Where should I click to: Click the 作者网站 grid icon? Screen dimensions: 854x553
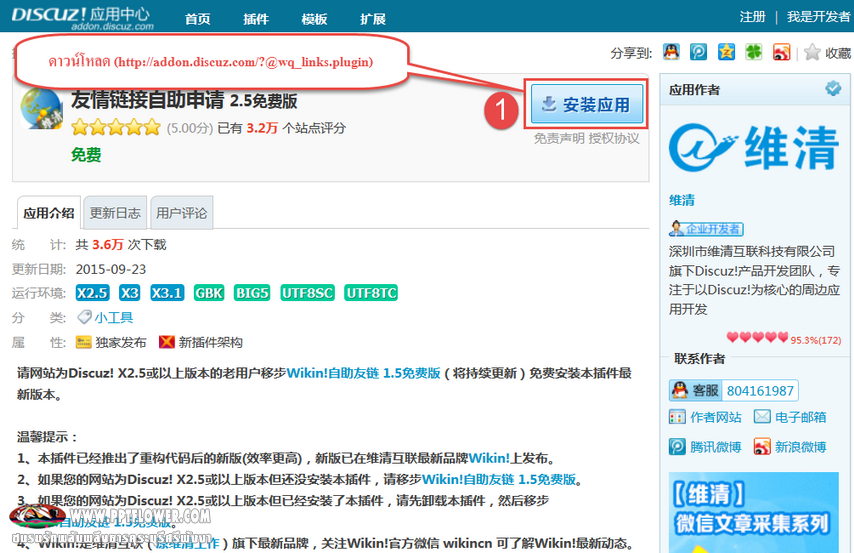point(677,417)
